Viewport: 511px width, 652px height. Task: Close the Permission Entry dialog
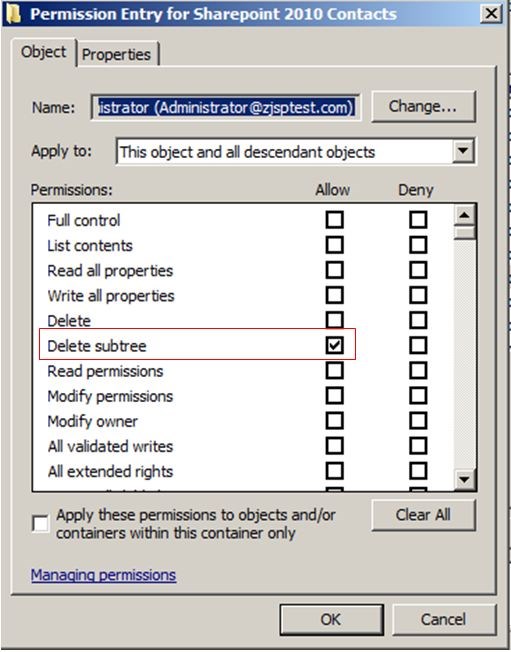tap(491, 14)
